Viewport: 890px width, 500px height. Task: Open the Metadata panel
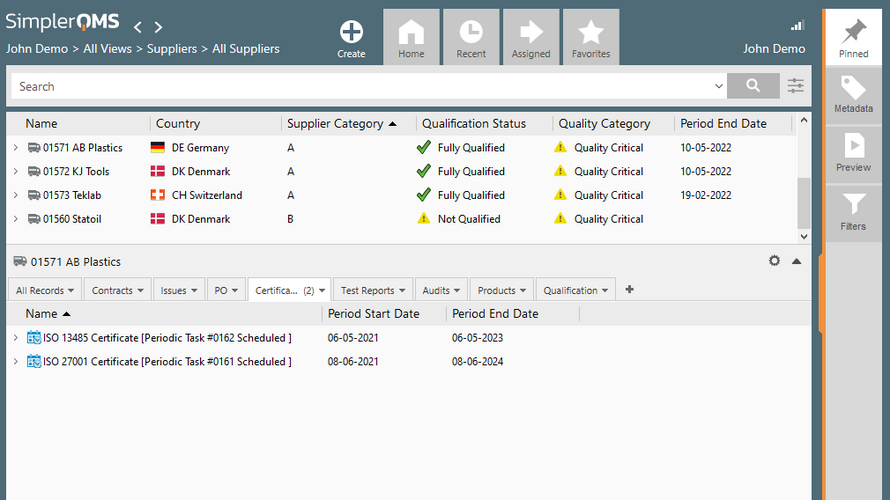click(853, 94)
